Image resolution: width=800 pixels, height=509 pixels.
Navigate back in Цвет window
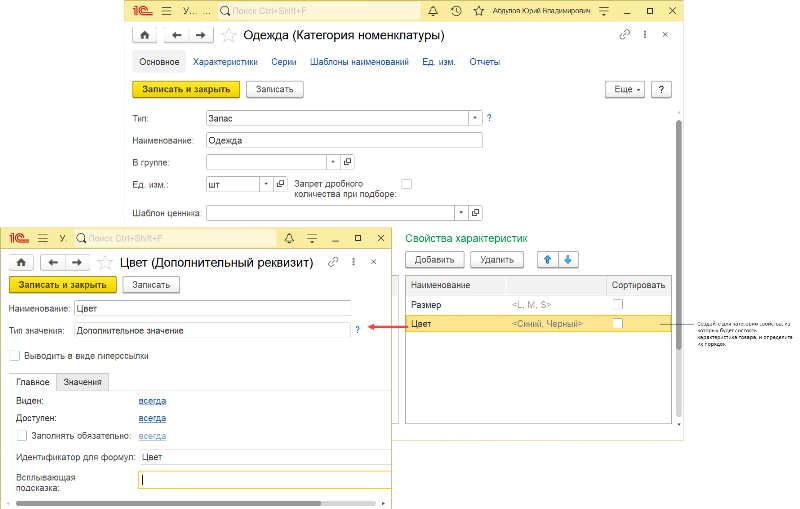point(53,263)
